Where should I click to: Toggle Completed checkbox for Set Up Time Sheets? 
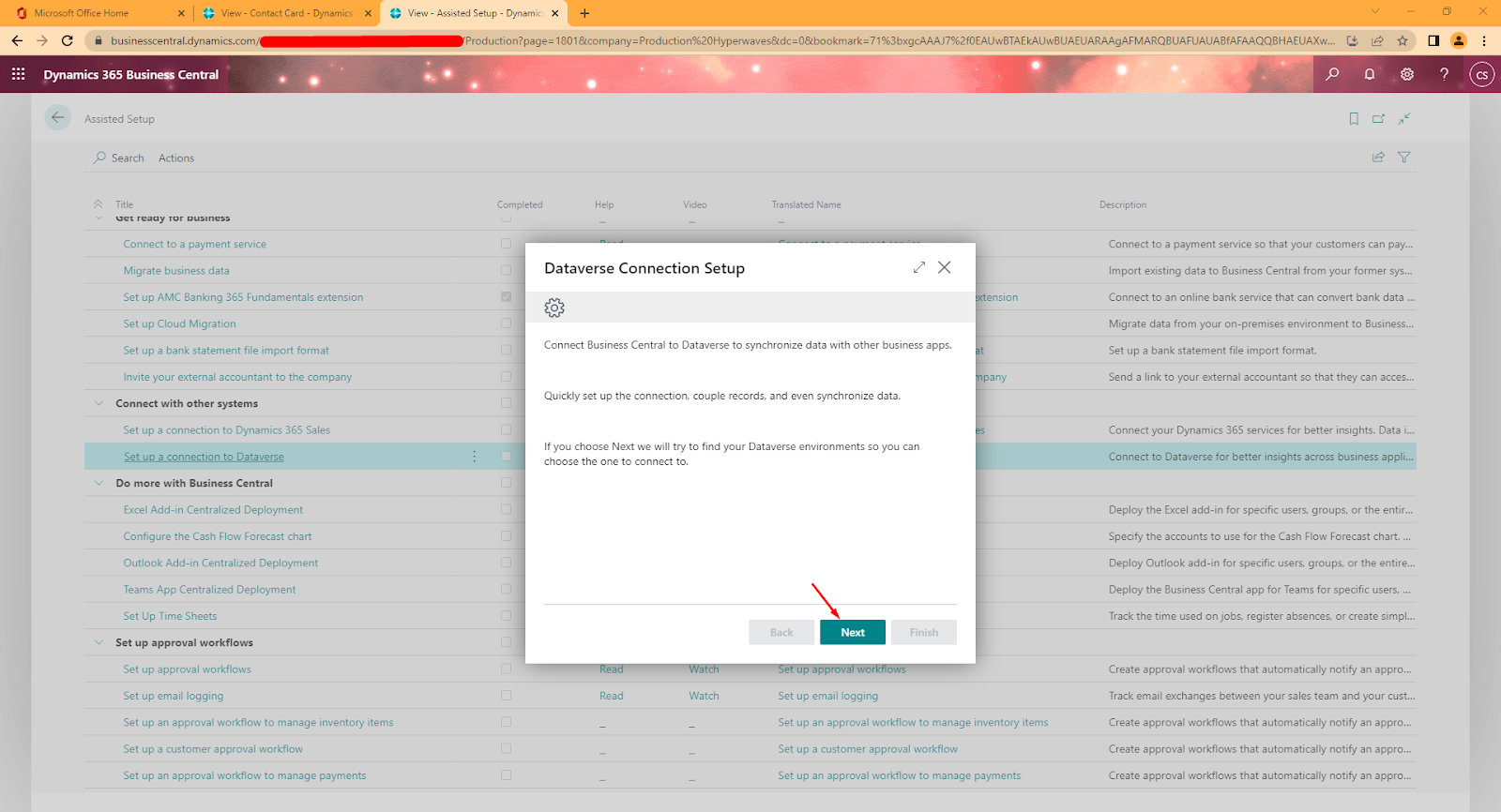click(x=507, y=616)
